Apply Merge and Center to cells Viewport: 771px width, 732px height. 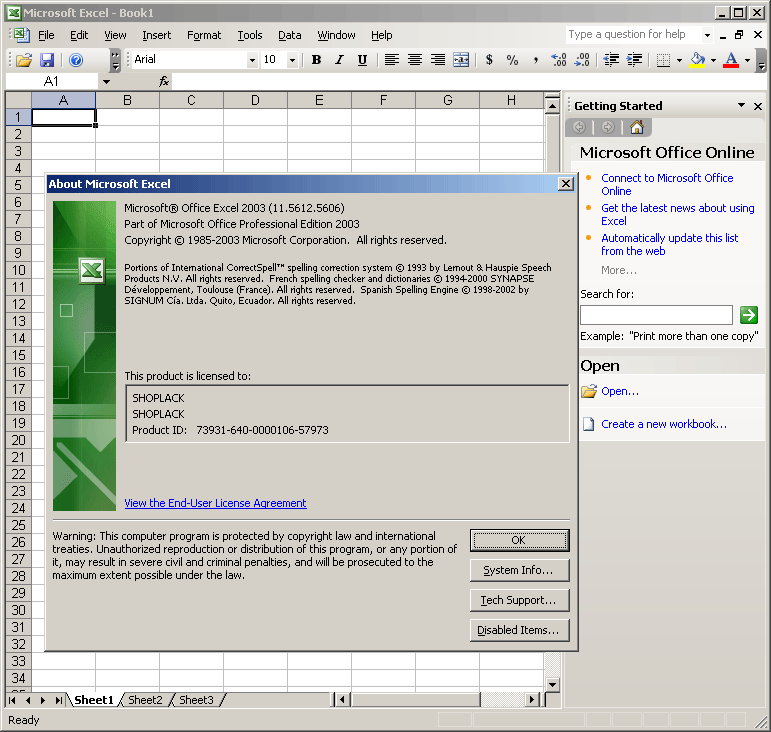tap(461, 60)
